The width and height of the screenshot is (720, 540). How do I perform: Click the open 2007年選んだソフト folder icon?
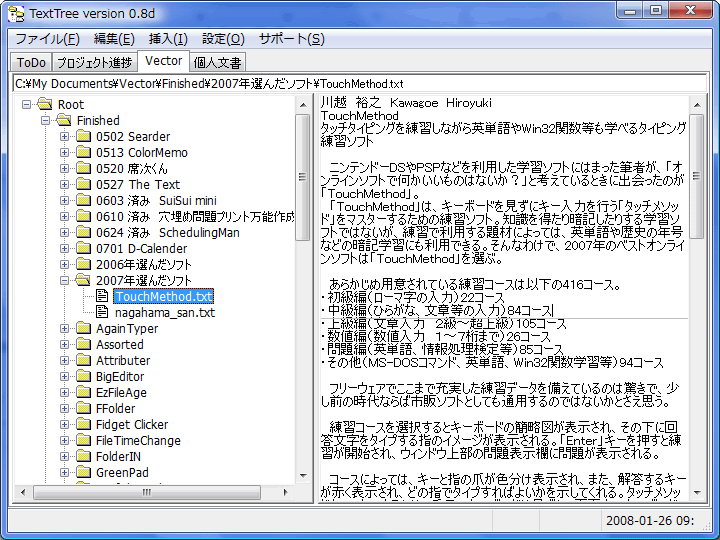click(x=83, y=280)
